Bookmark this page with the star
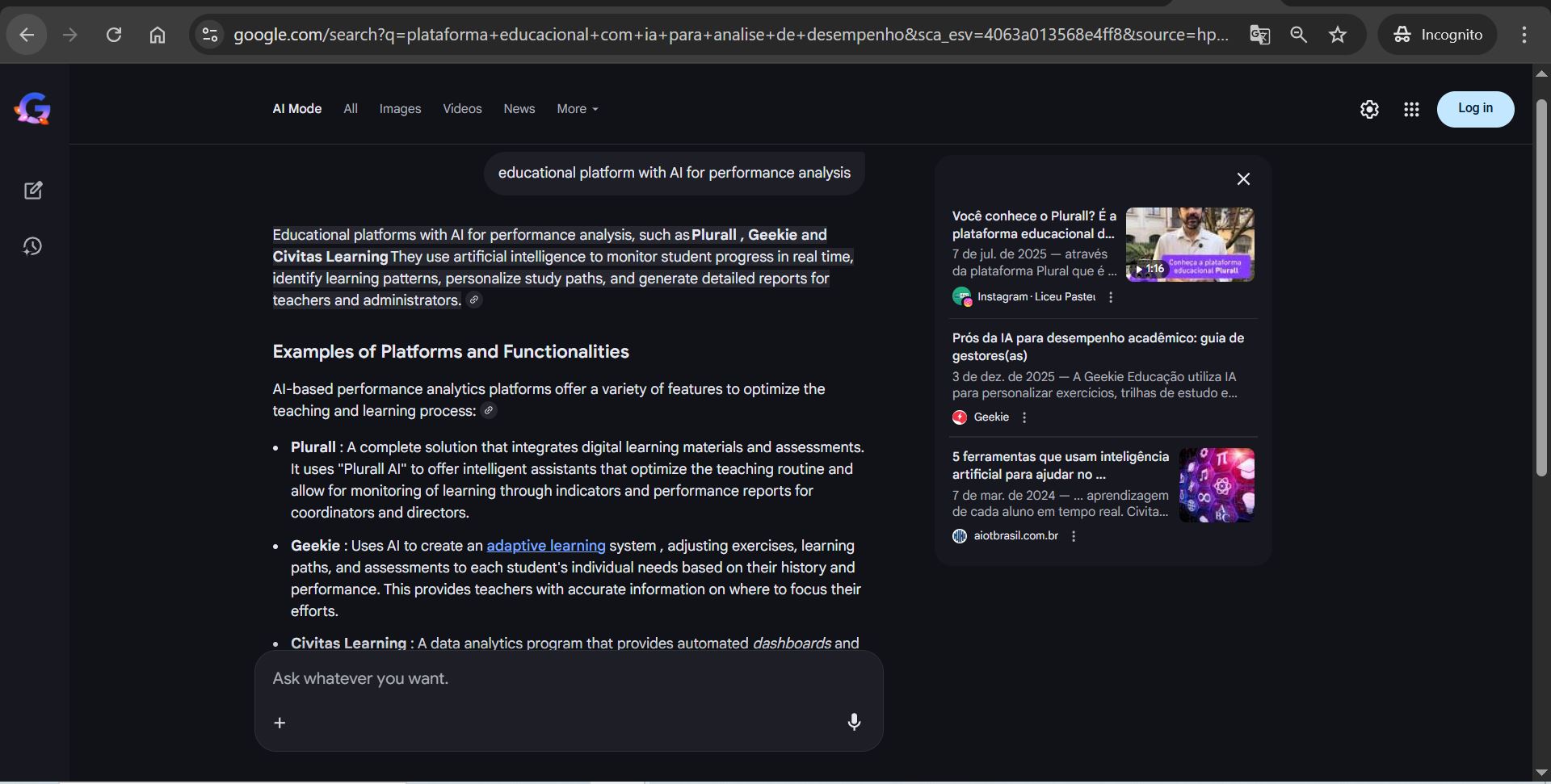The width and height of the screenshot is (1551, 784). click(x=1338, y=35)
